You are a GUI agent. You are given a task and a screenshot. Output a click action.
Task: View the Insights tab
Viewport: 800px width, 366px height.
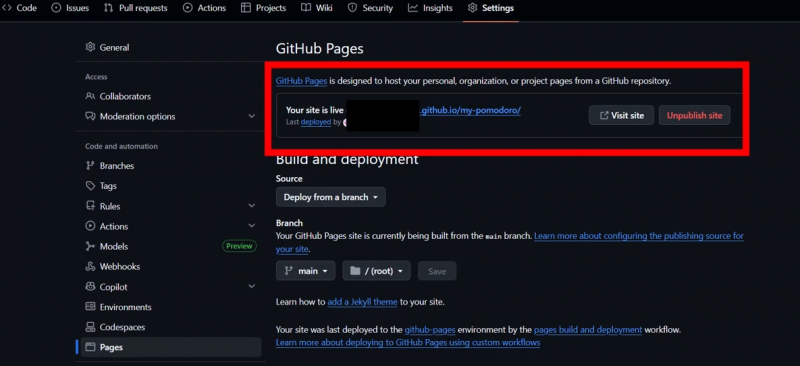point(431,8)
